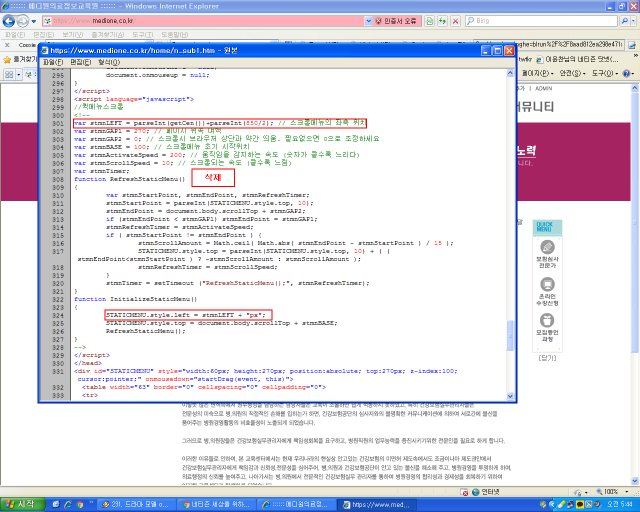
Task: Click the green Refresh page icon
Action: click(442, 21)
